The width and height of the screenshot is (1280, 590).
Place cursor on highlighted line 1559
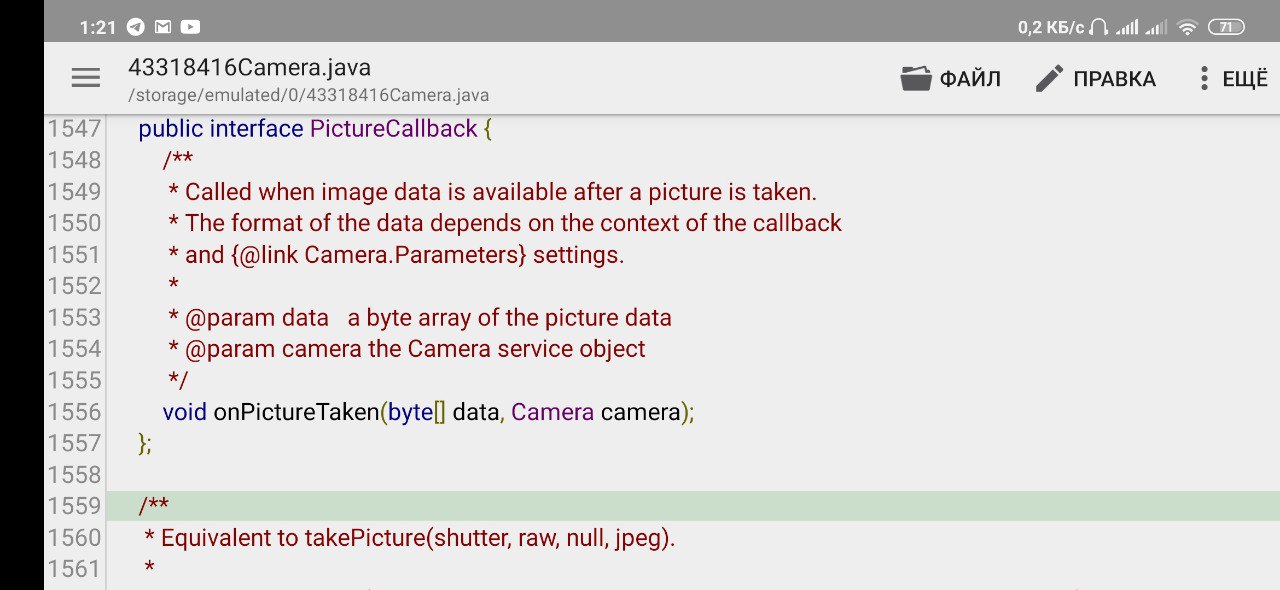point(692,506)
